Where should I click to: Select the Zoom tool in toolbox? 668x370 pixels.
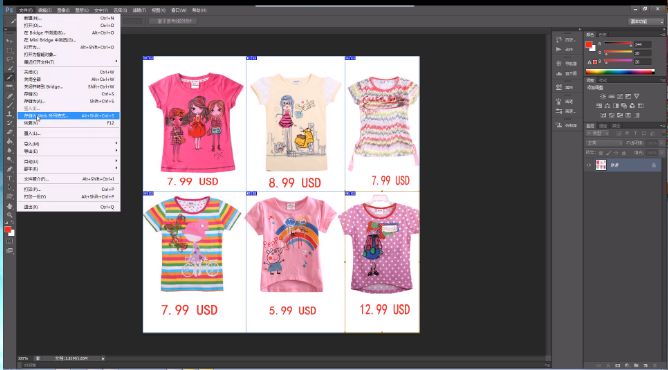(9, 215)
